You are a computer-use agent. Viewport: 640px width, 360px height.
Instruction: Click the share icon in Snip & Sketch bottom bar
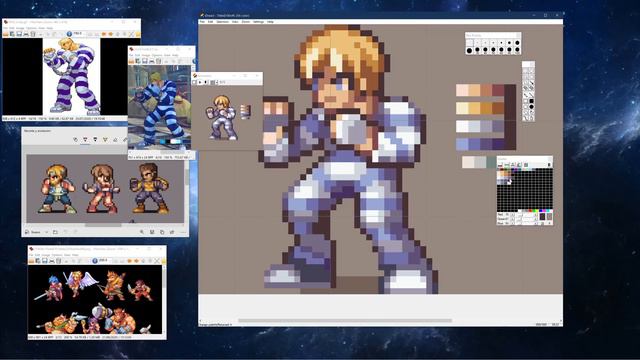(172, 232)
